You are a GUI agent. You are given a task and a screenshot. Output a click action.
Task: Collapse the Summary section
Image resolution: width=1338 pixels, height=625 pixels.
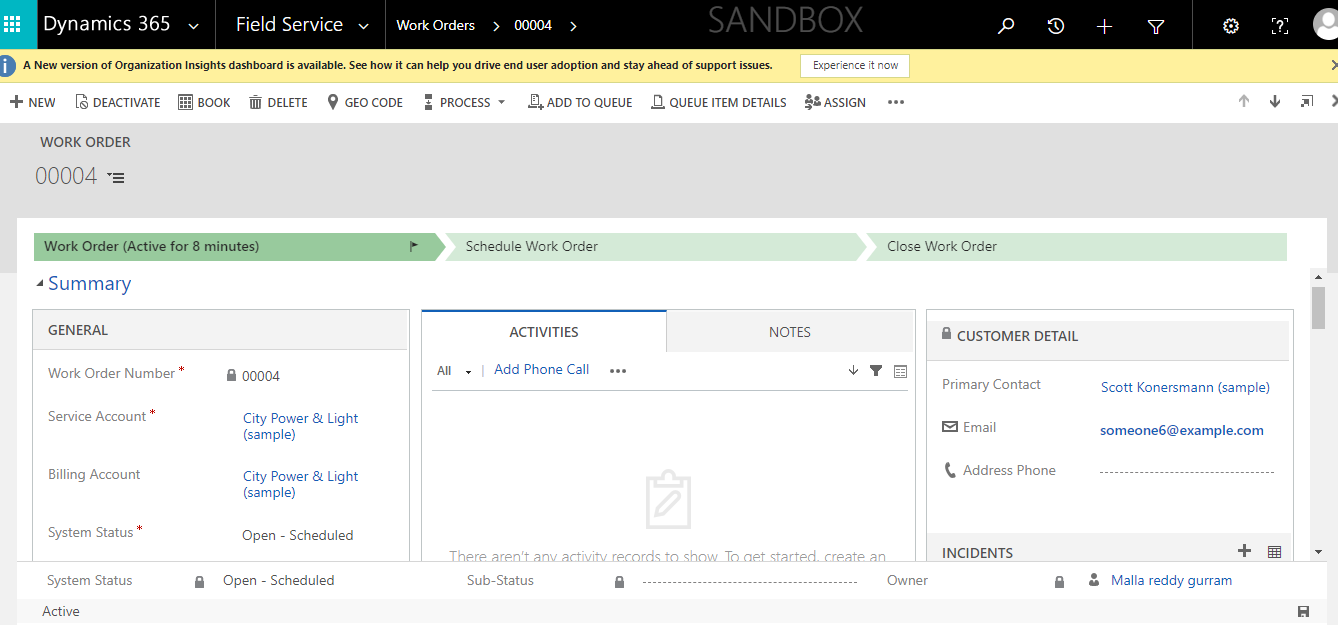[40, 284]
